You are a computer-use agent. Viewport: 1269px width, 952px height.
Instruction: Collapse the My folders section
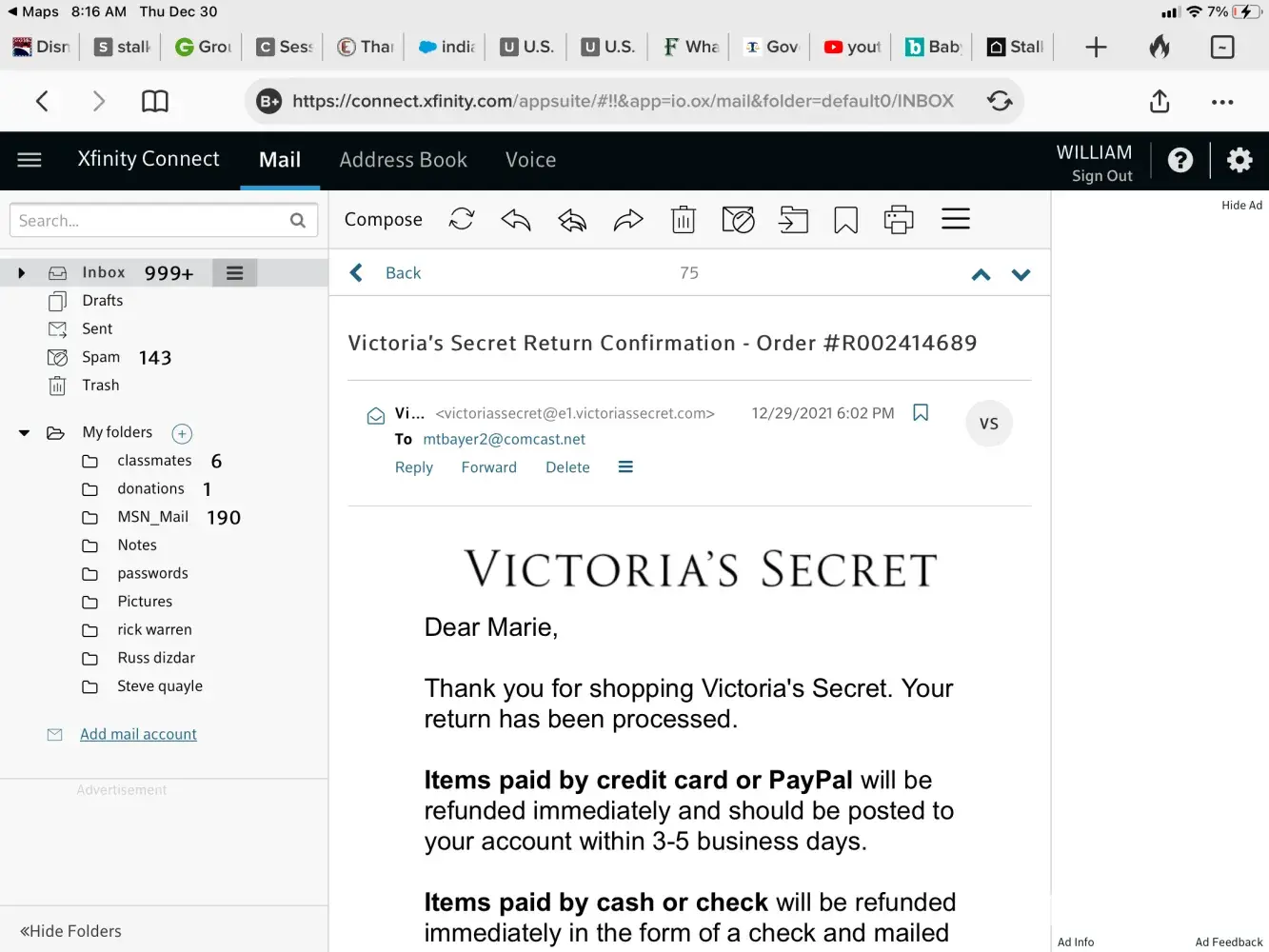click(x=25, y=433)
